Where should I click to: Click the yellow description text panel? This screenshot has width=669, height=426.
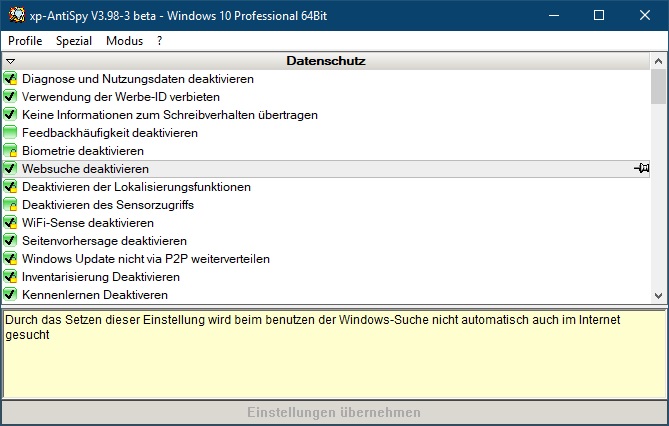(334, 354)
